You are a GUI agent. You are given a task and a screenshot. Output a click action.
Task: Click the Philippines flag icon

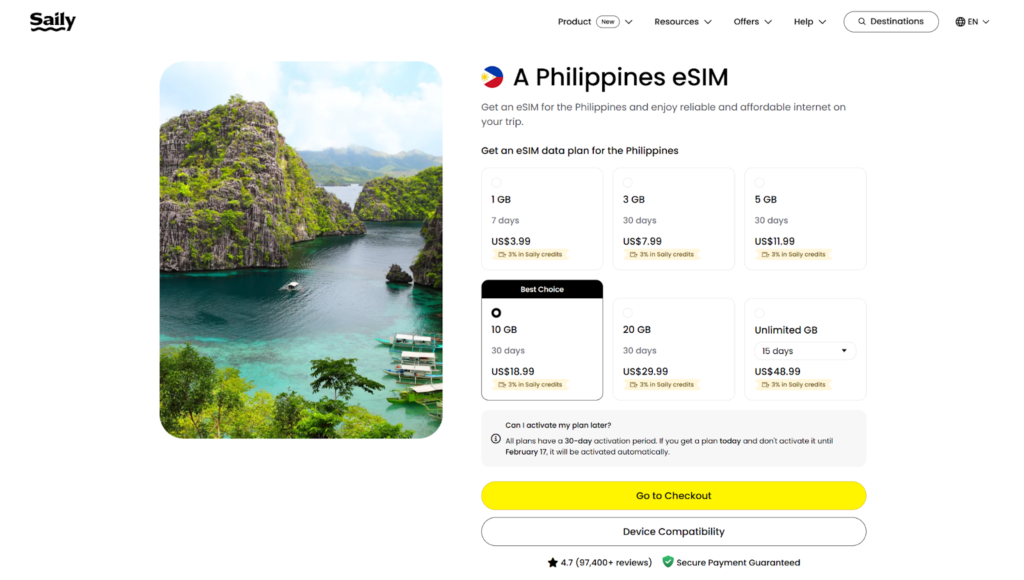point(490,76)
